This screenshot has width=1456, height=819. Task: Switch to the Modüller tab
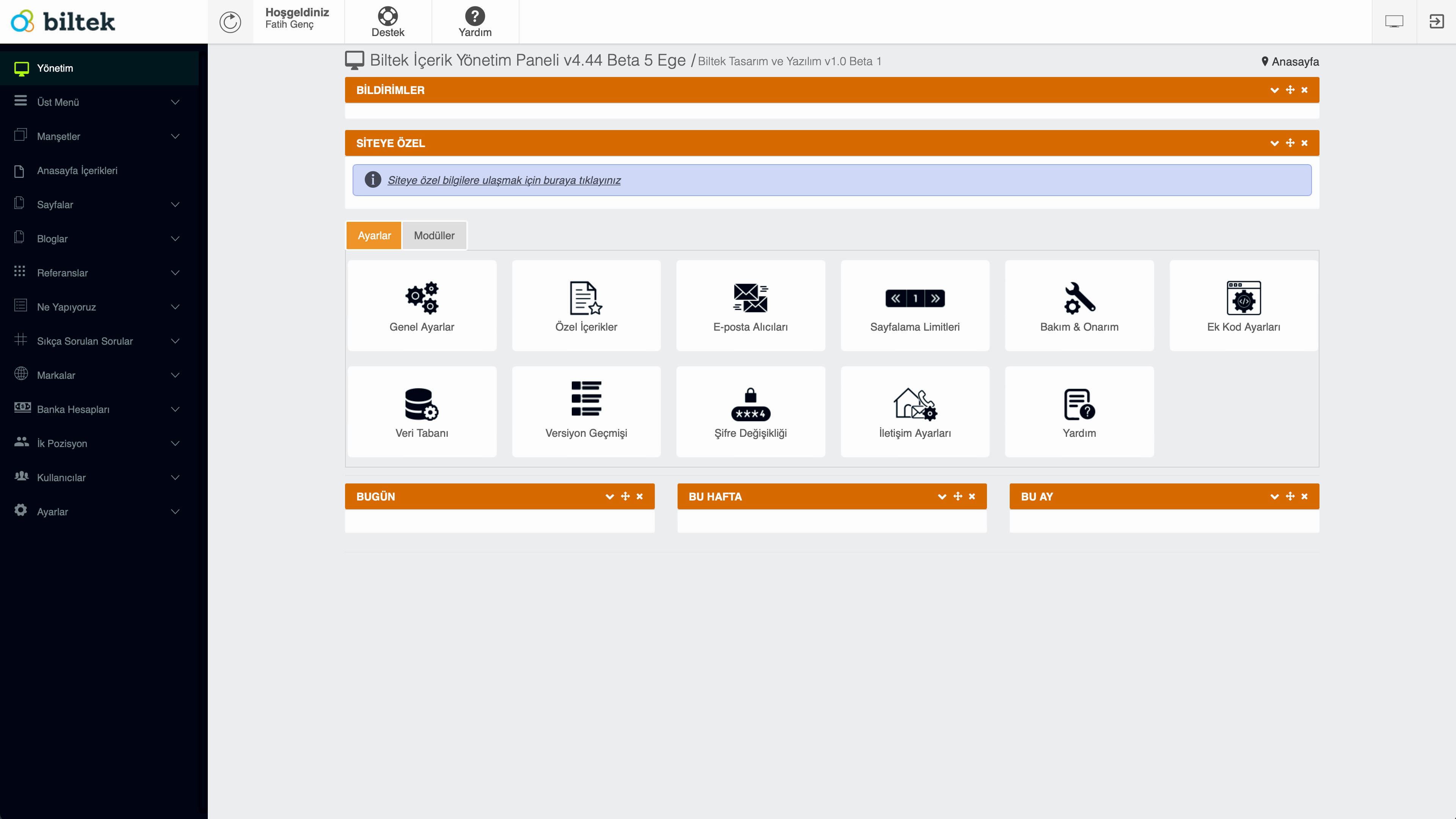433,235
